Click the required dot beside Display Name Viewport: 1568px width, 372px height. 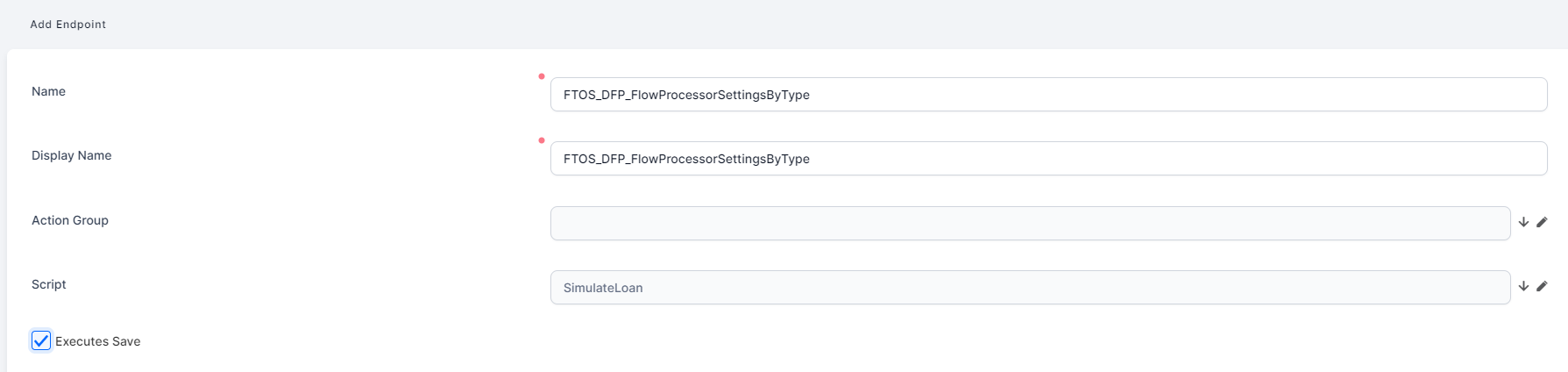pos(542,140)
